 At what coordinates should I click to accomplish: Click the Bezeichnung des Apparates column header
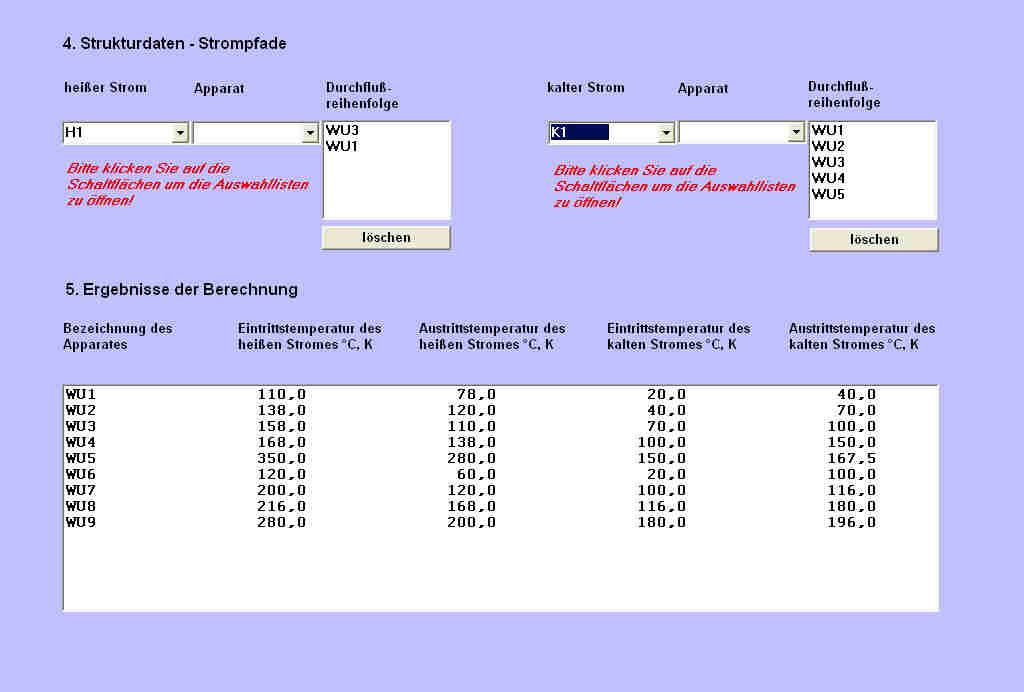(x=118, y=336)
